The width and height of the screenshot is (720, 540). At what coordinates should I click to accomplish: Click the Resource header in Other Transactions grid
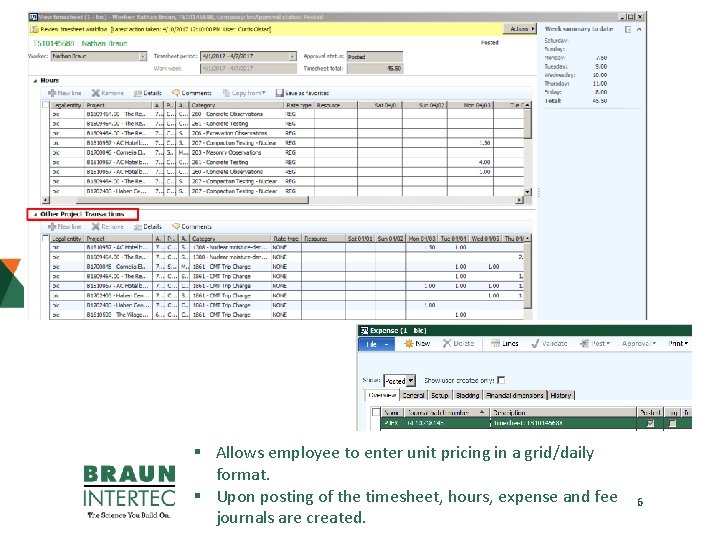(x=324, y=239)
